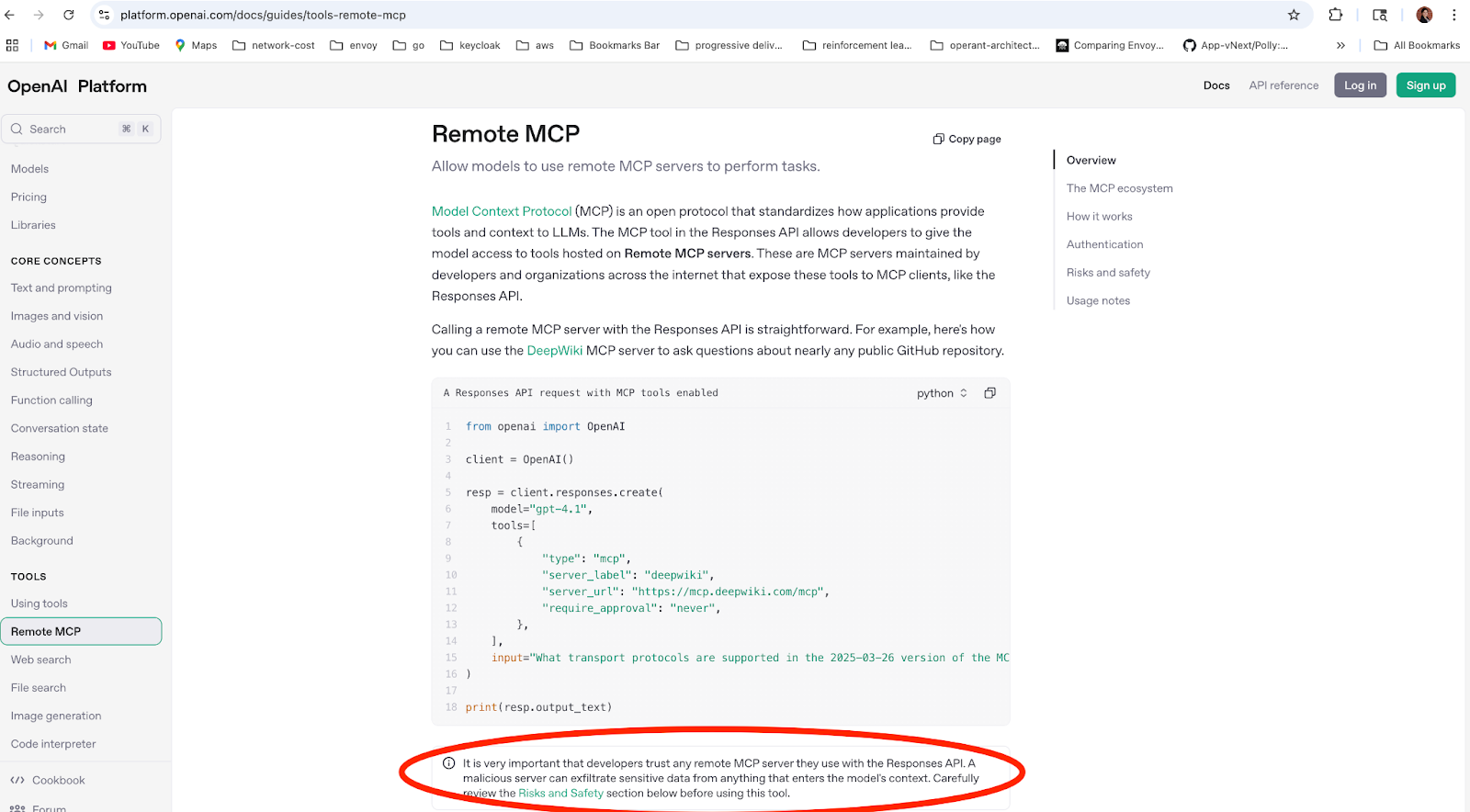Open Conversation state in sidebar

point(60,428)
